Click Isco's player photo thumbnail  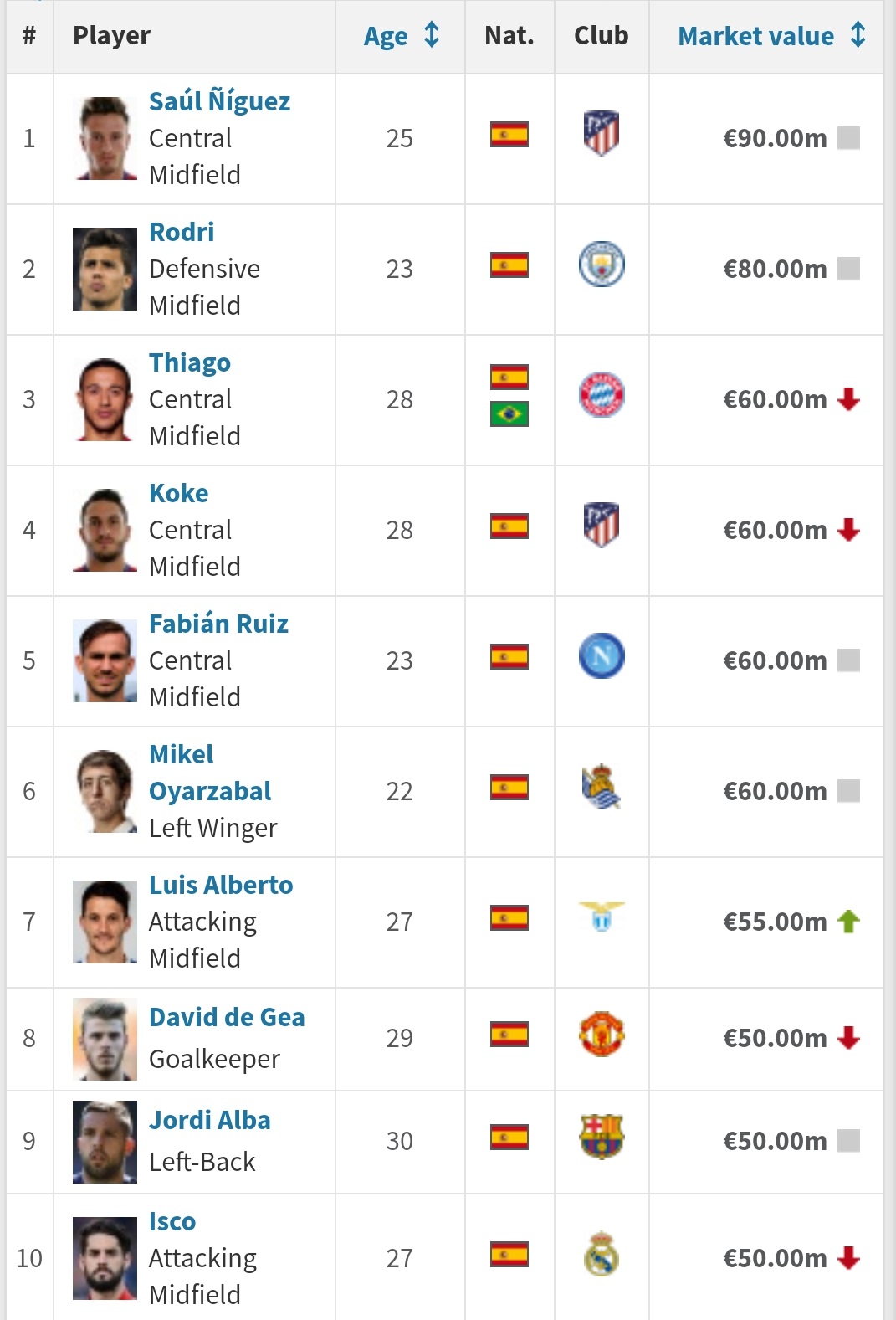tap(105, 1258)
